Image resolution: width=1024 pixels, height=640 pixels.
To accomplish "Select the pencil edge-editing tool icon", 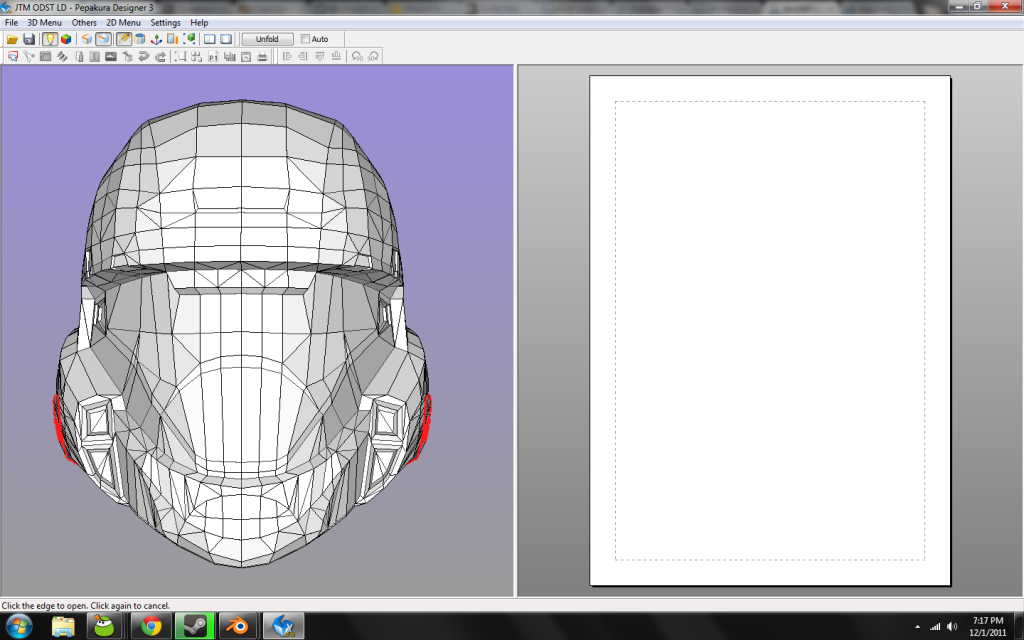I will coord(124,39).
